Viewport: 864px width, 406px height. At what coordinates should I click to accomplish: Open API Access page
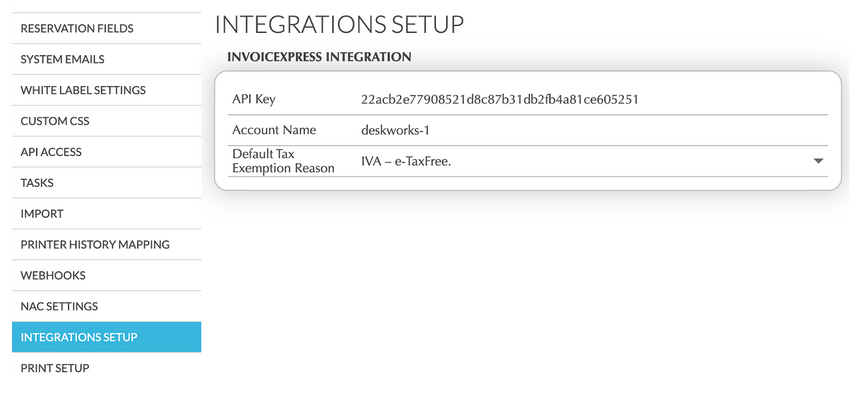tap(106, 151)
